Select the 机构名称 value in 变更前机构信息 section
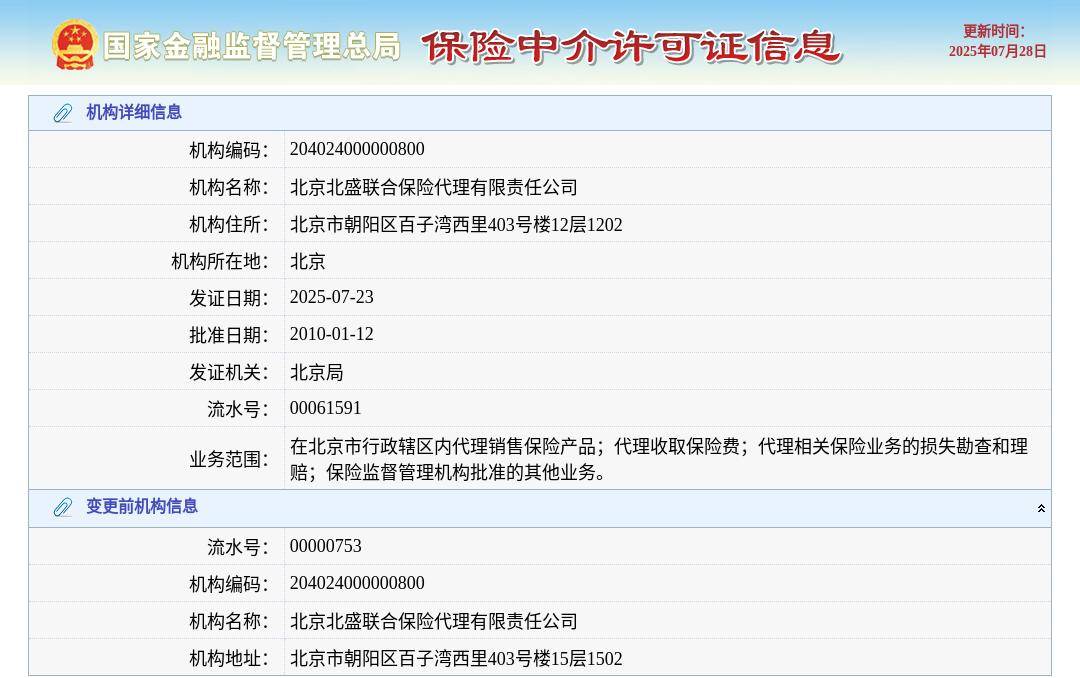The height and width of the screenshot is (678, 1080). point(433,621)
